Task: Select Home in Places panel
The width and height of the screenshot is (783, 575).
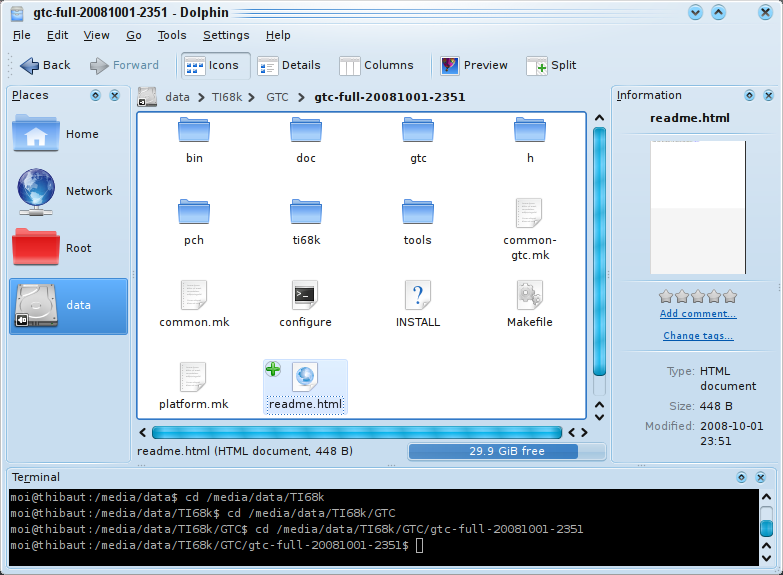Action: [x=68, y=134]
